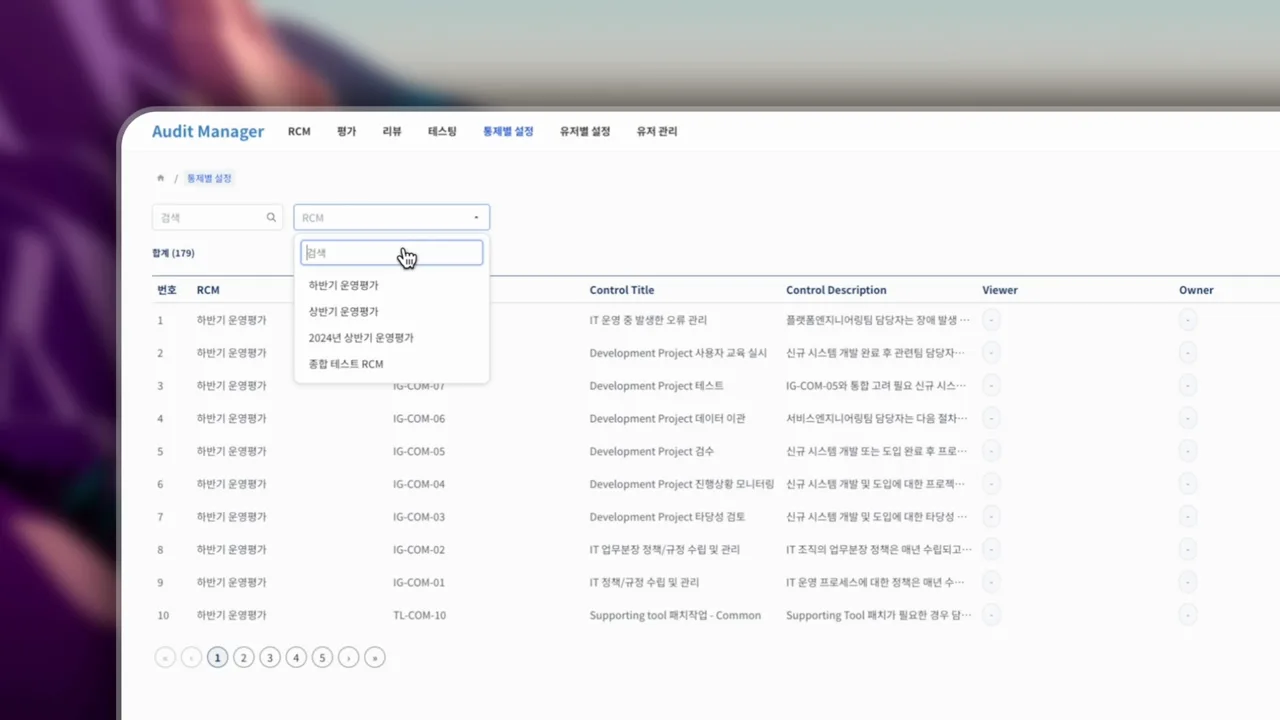Click the RCM dropdown caret arrow
The height and width of the screenshot is (720, 1280).
pos(476,217)
